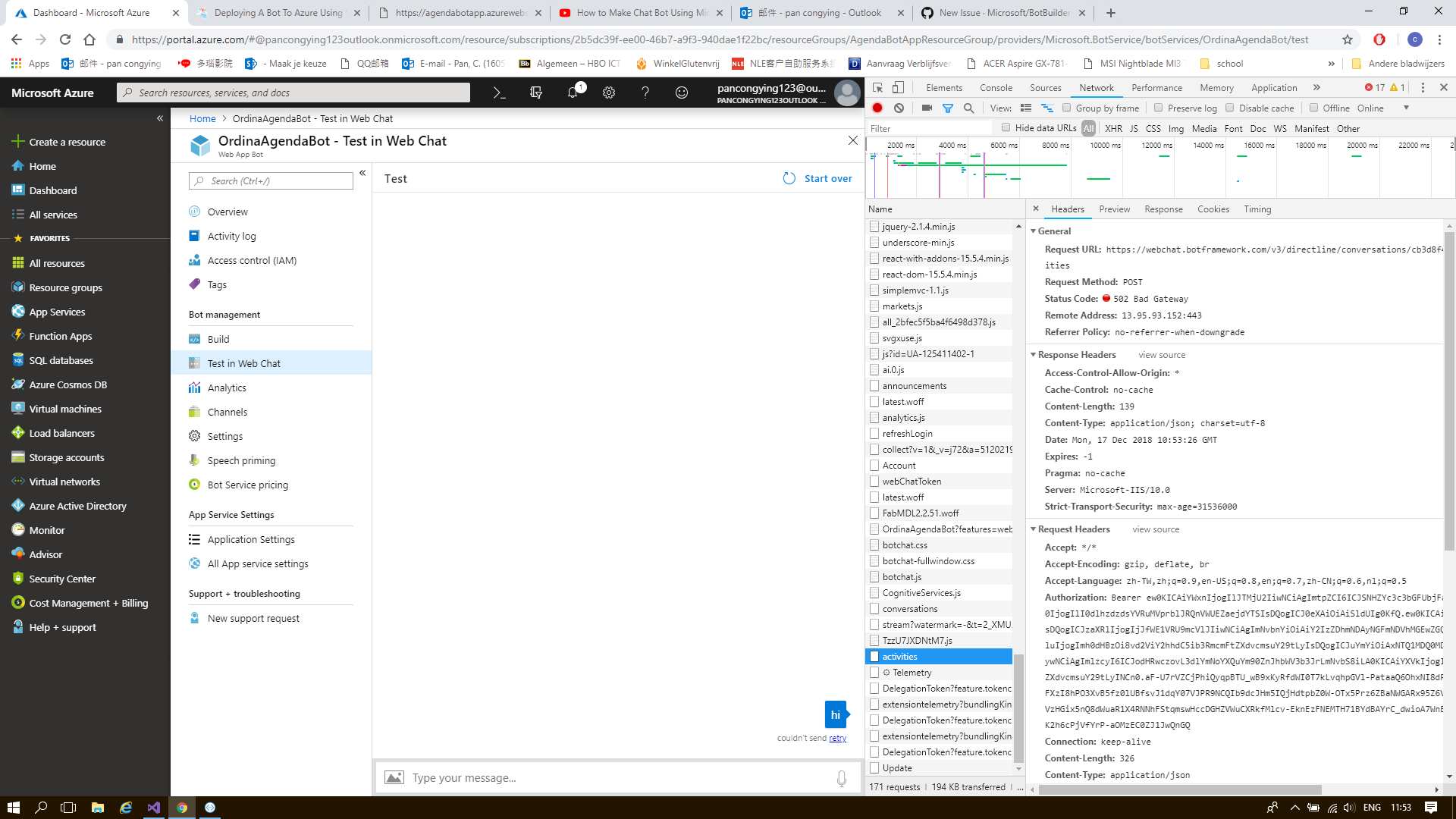This screenshot has width=1456, height=819.
Task: Reload the page with browser refresh
Action: (65, 39)
